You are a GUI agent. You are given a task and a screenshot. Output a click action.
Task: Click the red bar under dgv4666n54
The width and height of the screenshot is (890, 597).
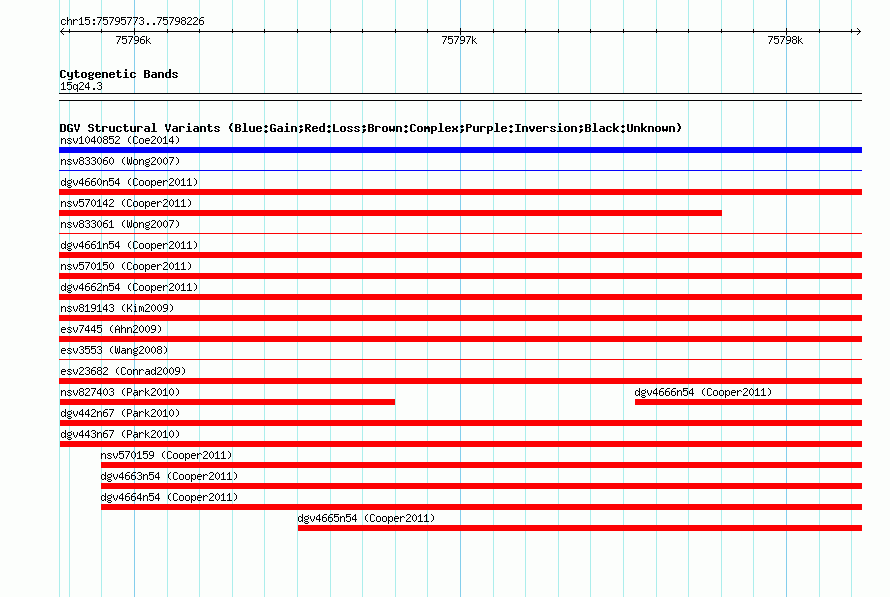pyautogui.click(x=748, y=402)
